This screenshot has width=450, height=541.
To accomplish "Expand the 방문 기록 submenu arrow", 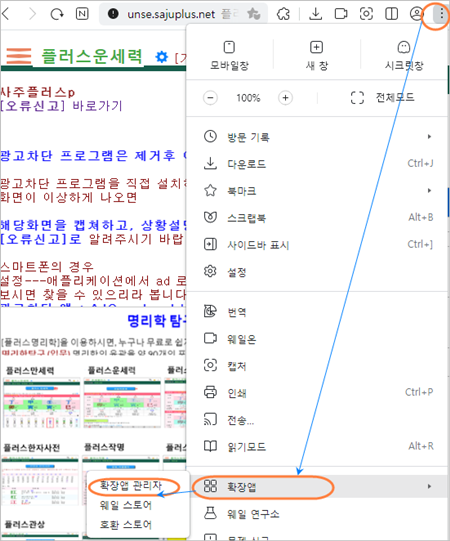I will click(x=430, y=137).
